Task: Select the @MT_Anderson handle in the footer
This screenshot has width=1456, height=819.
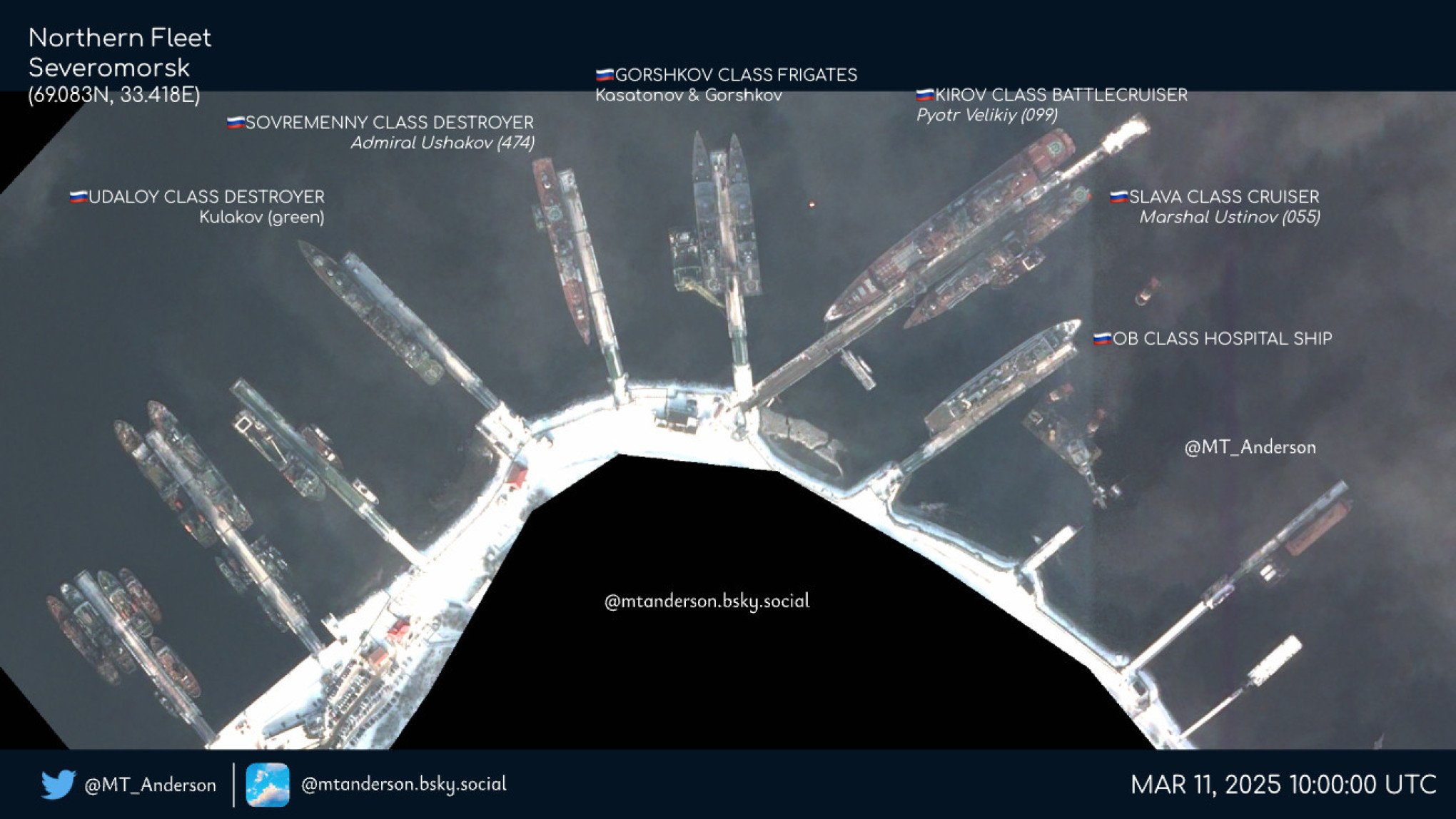Action: pyautogui.click(x=150, y=784)
